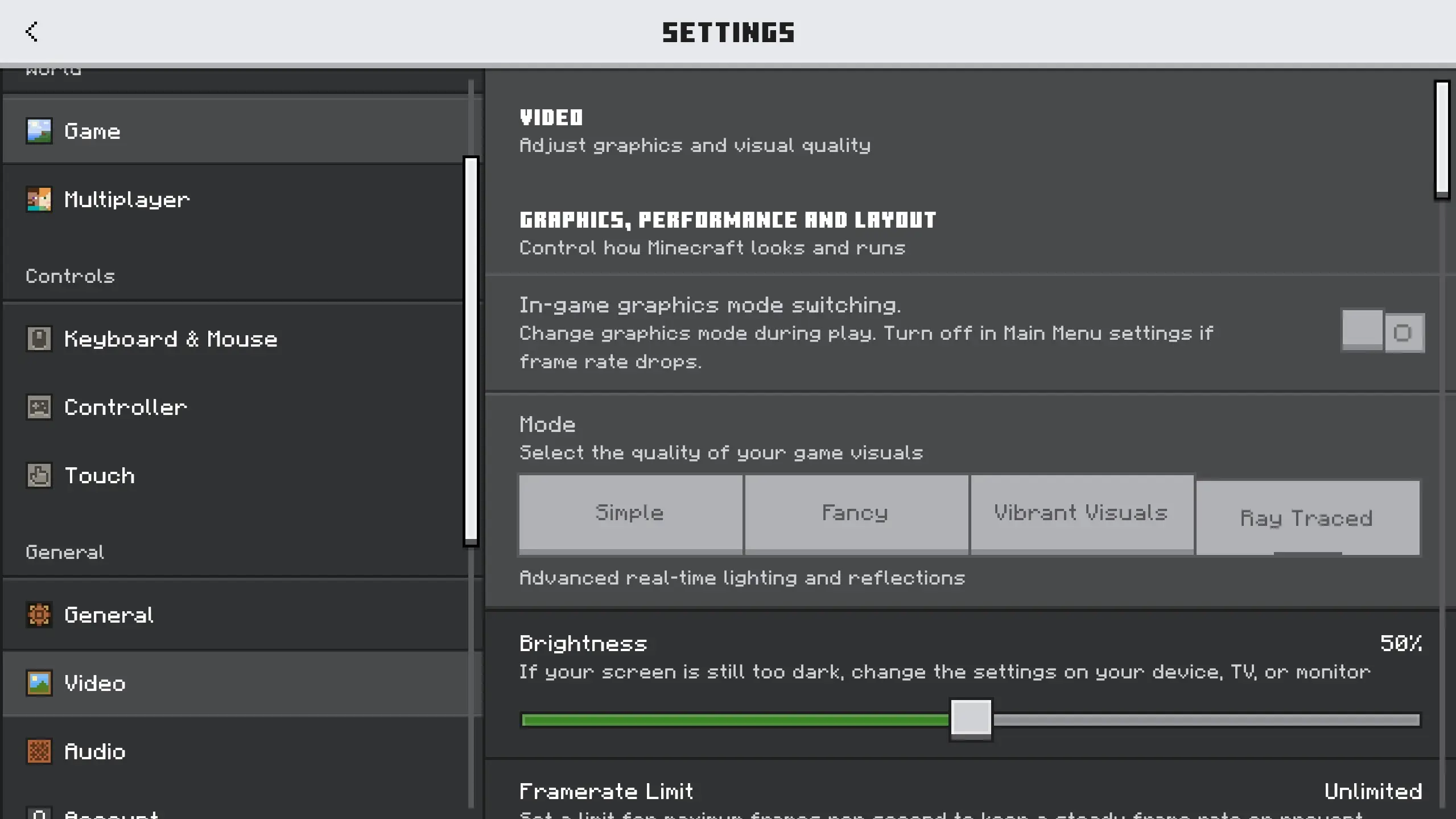Click the left sidebar scrollbar
Viewport: 1456px width, 819px height.
click(x=471, y=351)
